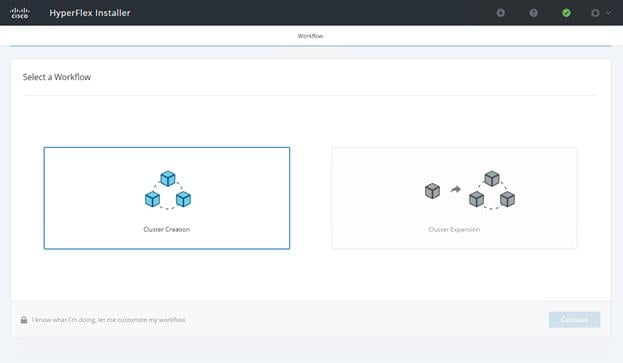Image resolution: width=623 pixels, height=363 pixels.
Task: Click the 'Select a Workflow' heading
Action: click(x=57, y=77)
